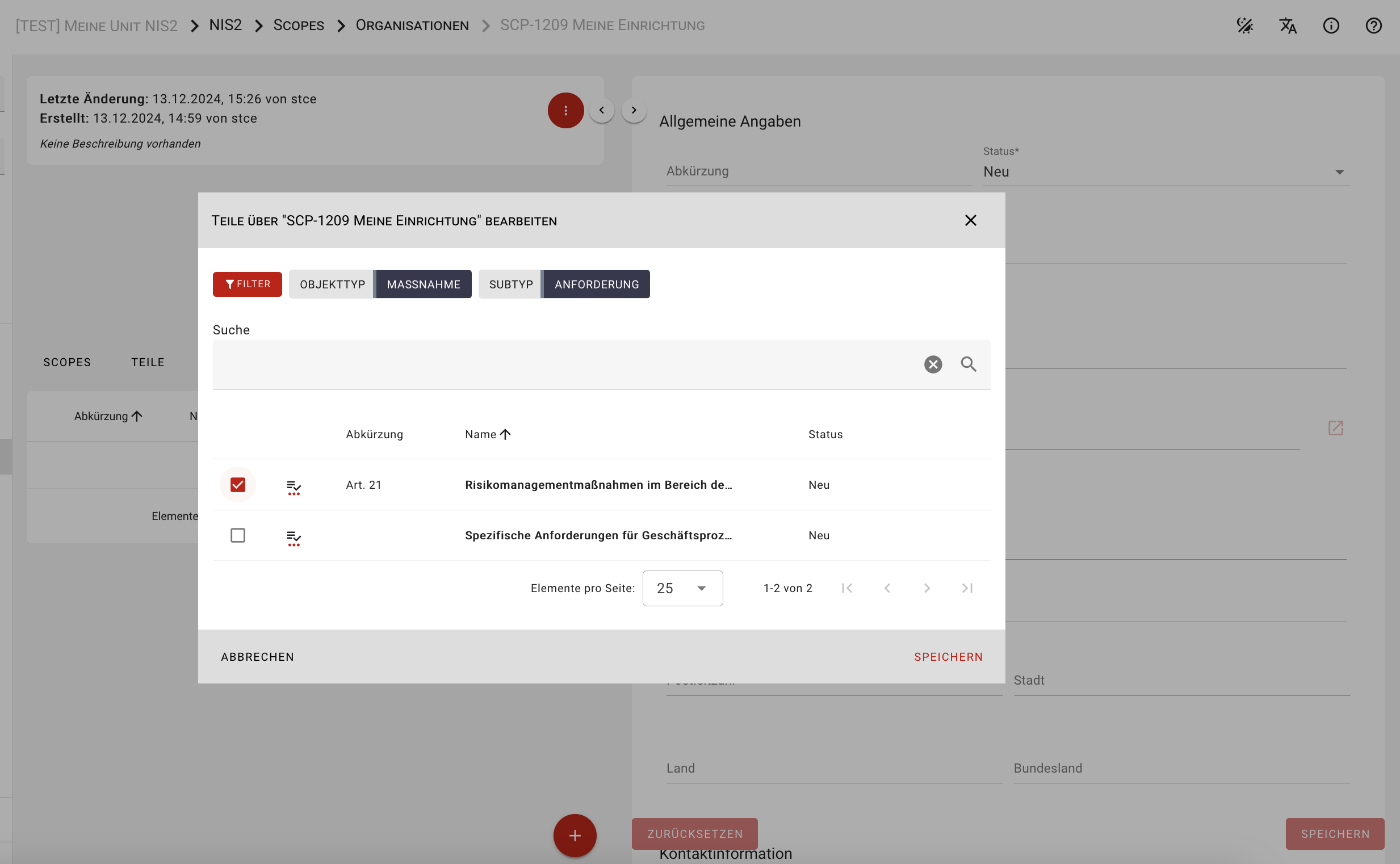The width and height of the screenshot is (1400, 864).
Task: Click the Abbrechen button
Action: coord(257,657)
